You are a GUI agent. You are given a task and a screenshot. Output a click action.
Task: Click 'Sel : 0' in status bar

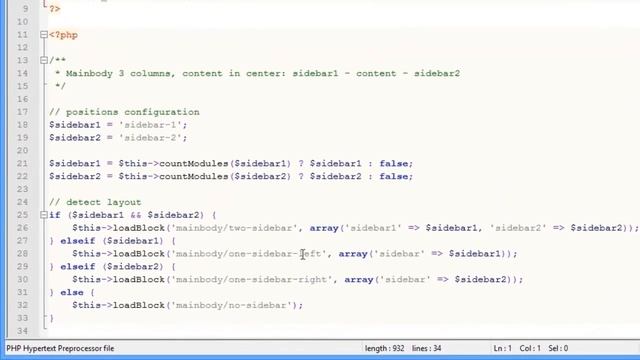tap(558, 349)
